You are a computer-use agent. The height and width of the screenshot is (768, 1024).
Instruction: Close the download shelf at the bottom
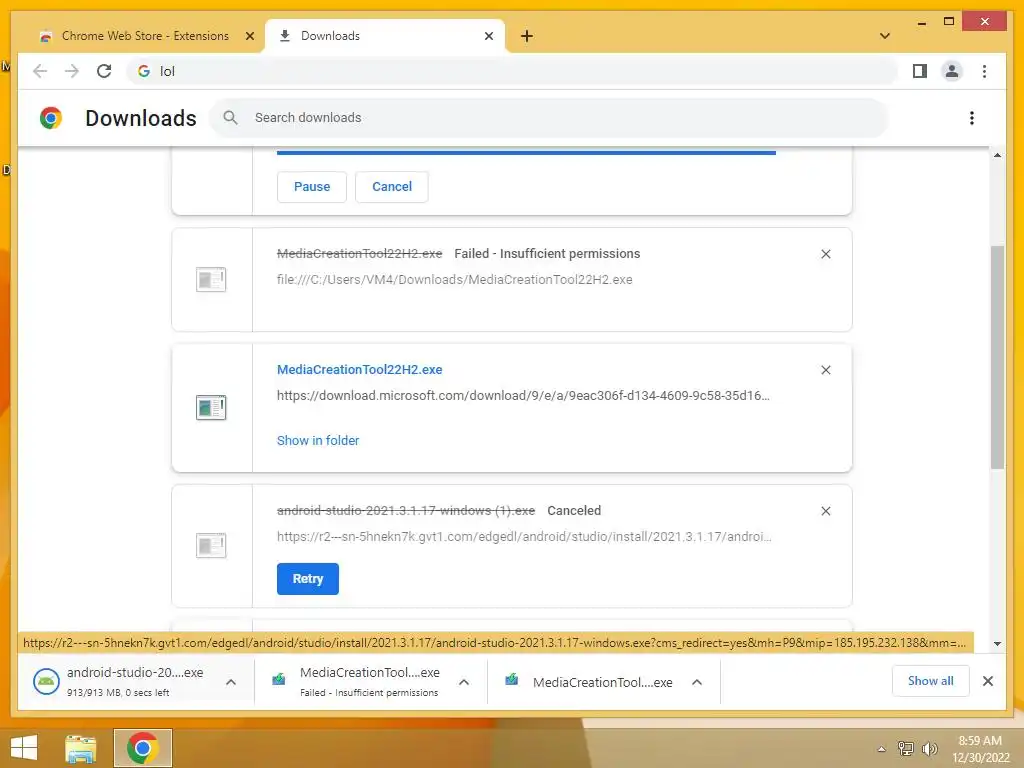(x=987, y=681)
